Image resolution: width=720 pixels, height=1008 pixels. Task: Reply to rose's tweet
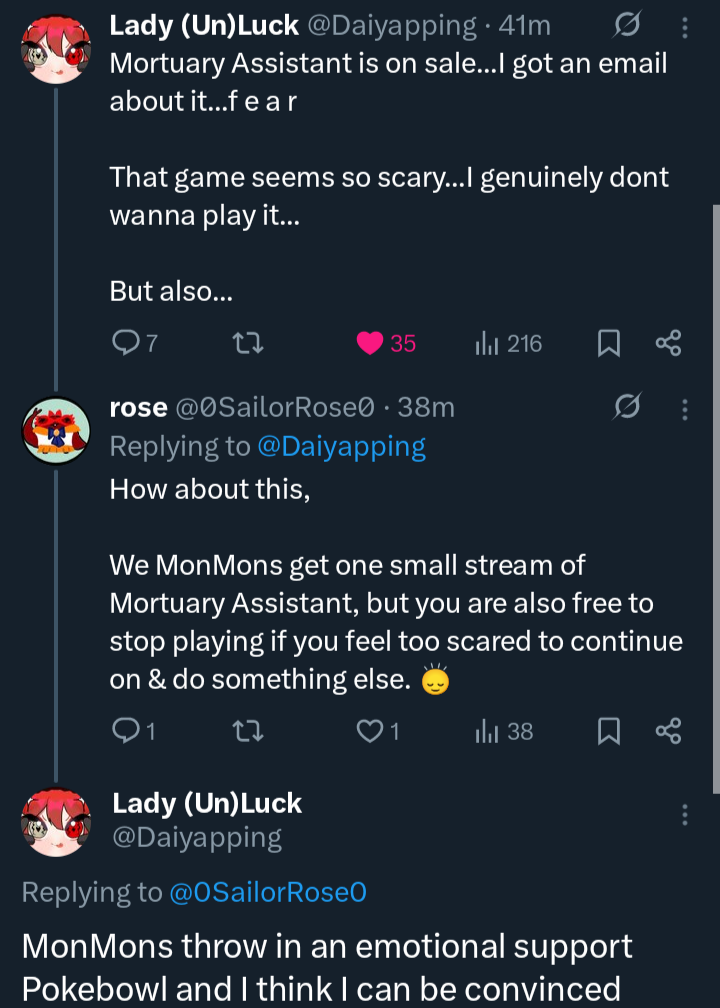point(125,732)
